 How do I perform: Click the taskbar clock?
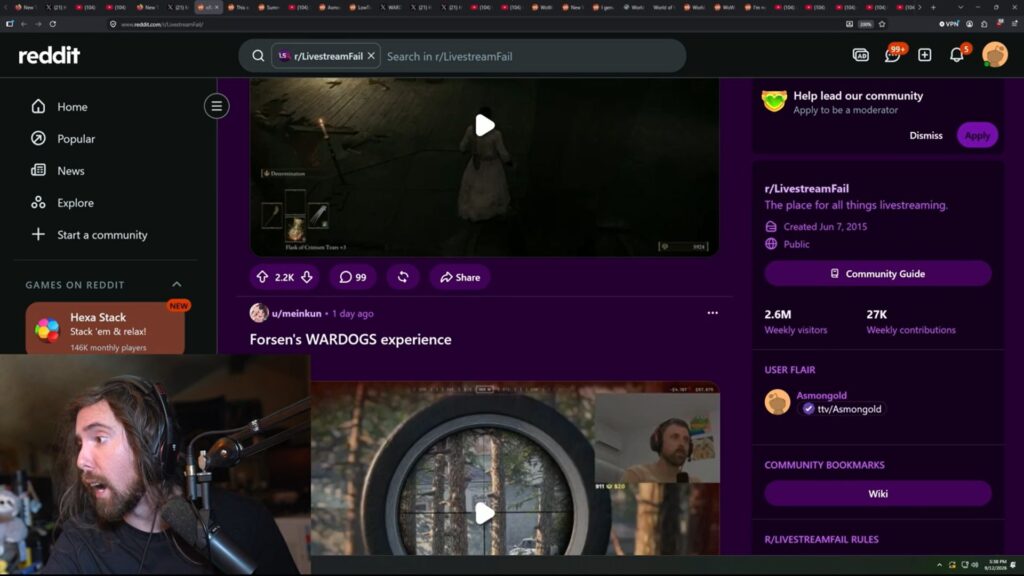(x=997, y=565)
